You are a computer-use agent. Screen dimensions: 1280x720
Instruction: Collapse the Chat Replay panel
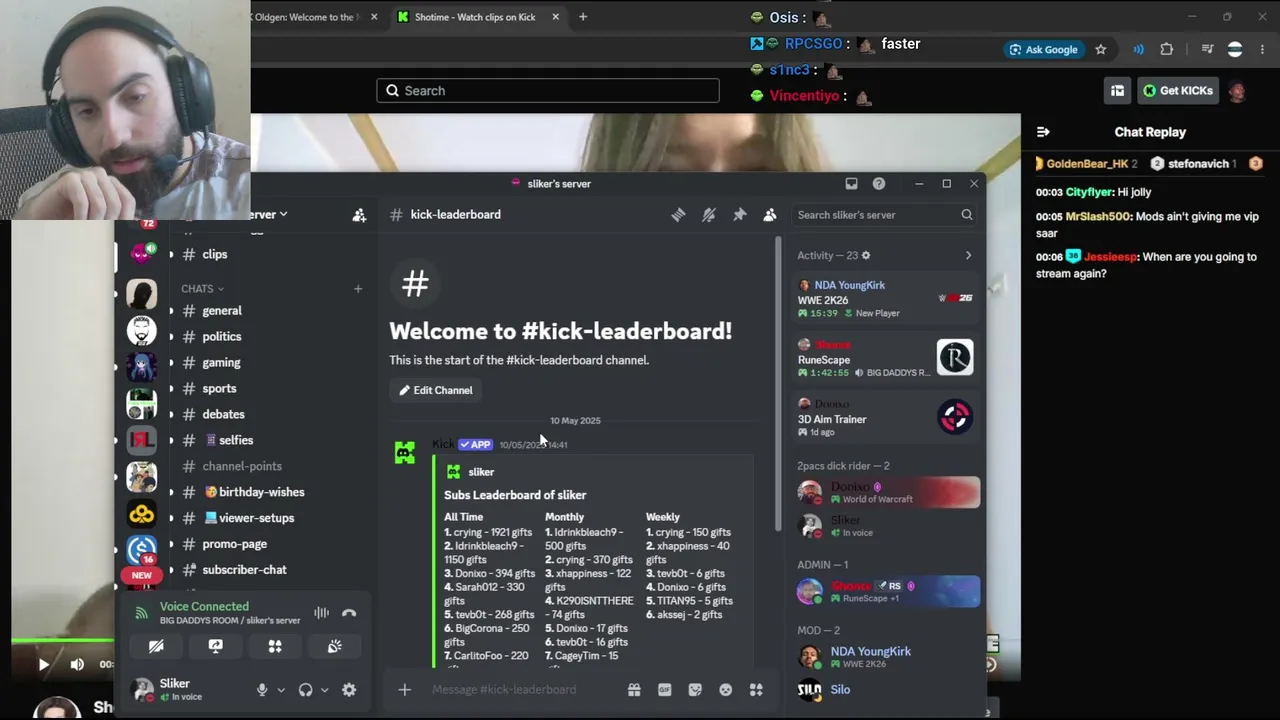tap(1043, 132)
